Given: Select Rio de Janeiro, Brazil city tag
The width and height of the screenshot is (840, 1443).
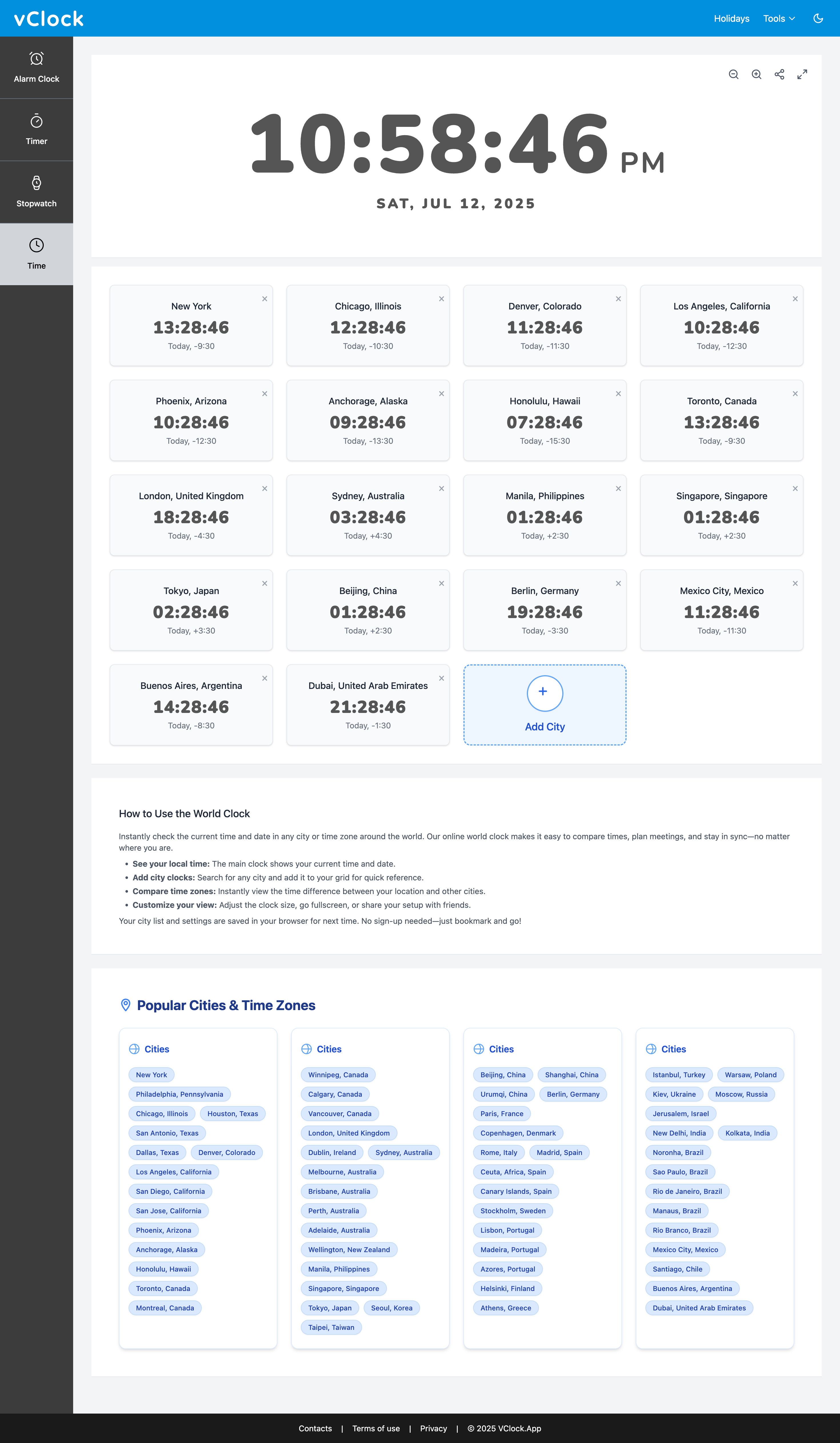Looking at the screenshot, I should (687, 1192).
